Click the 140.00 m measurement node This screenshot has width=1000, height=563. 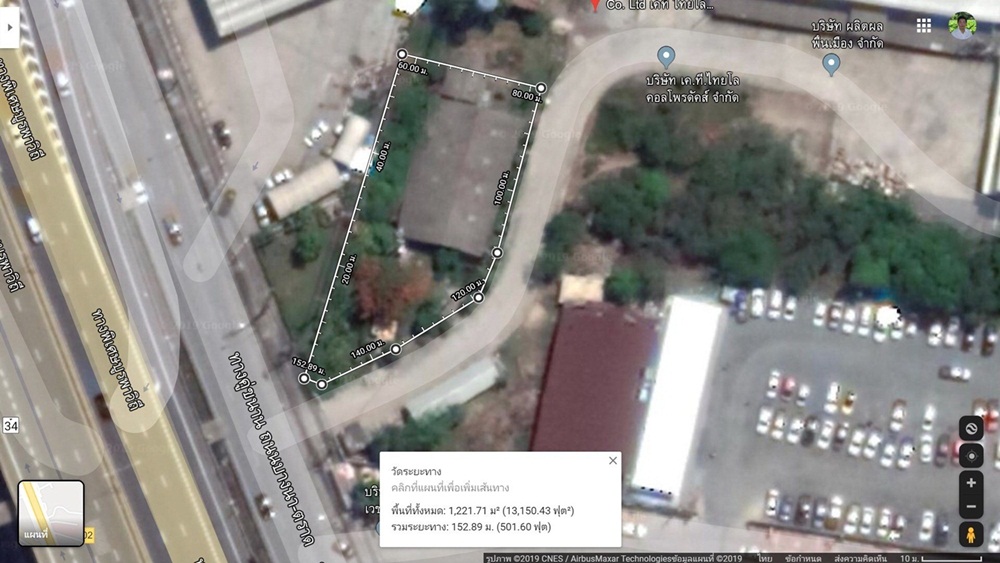click(395, 349)
